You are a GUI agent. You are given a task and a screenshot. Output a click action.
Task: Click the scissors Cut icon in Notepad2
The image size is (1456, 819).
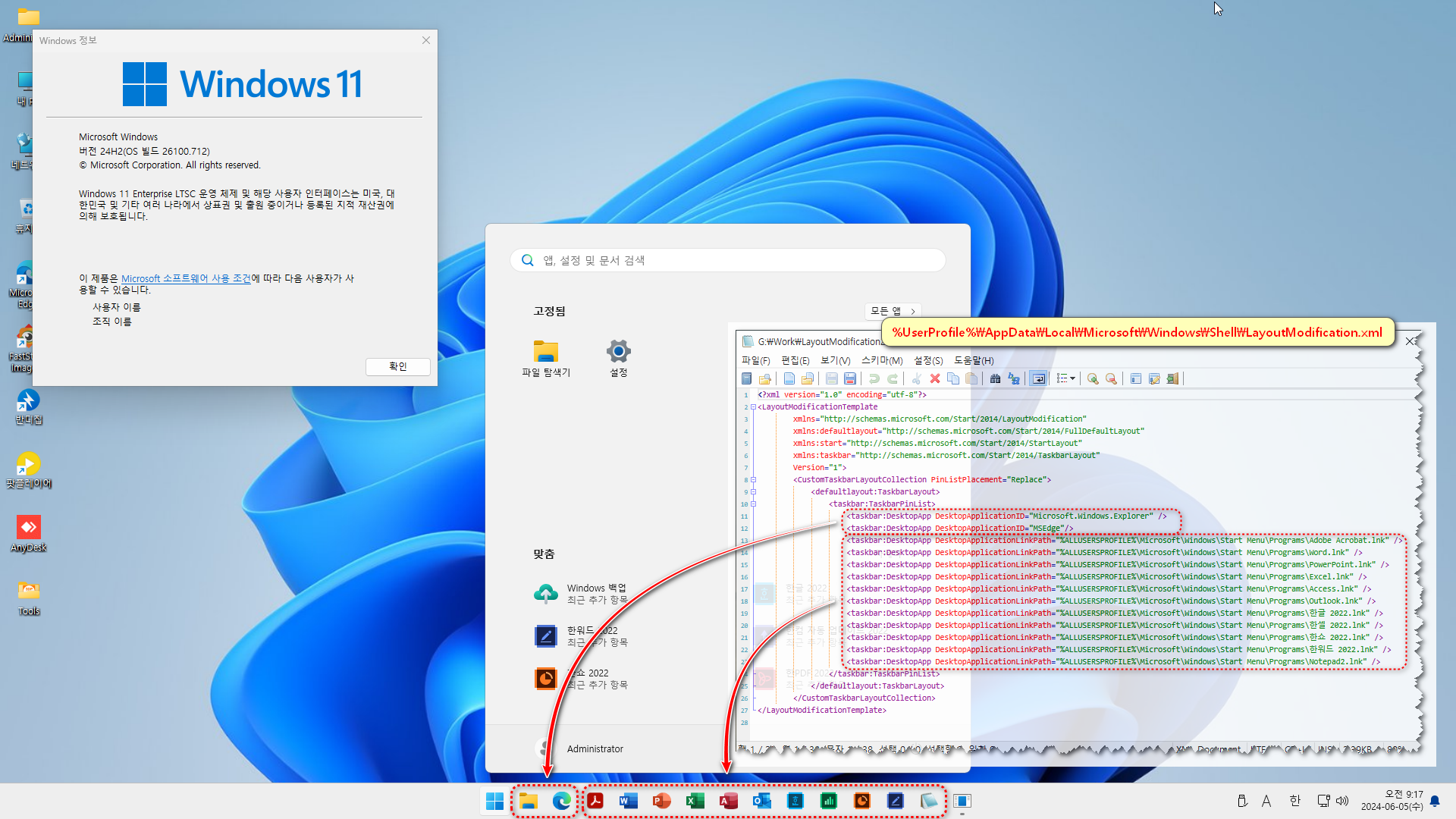pyautogui.click(x=917, y=378)
